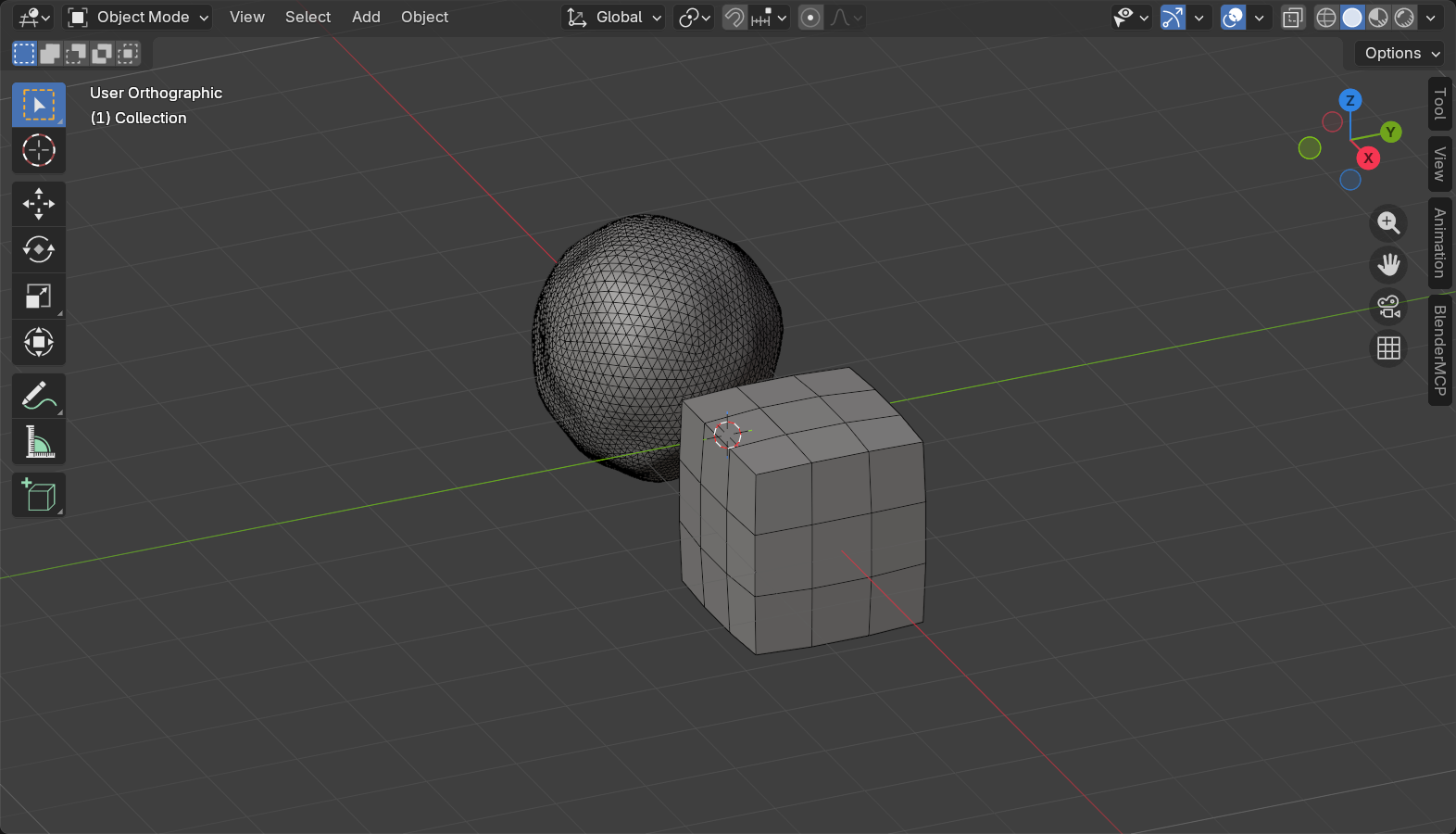The image size is (1456, 834).
Task: Select the Transform tool
Action: (x=39, y=343)
